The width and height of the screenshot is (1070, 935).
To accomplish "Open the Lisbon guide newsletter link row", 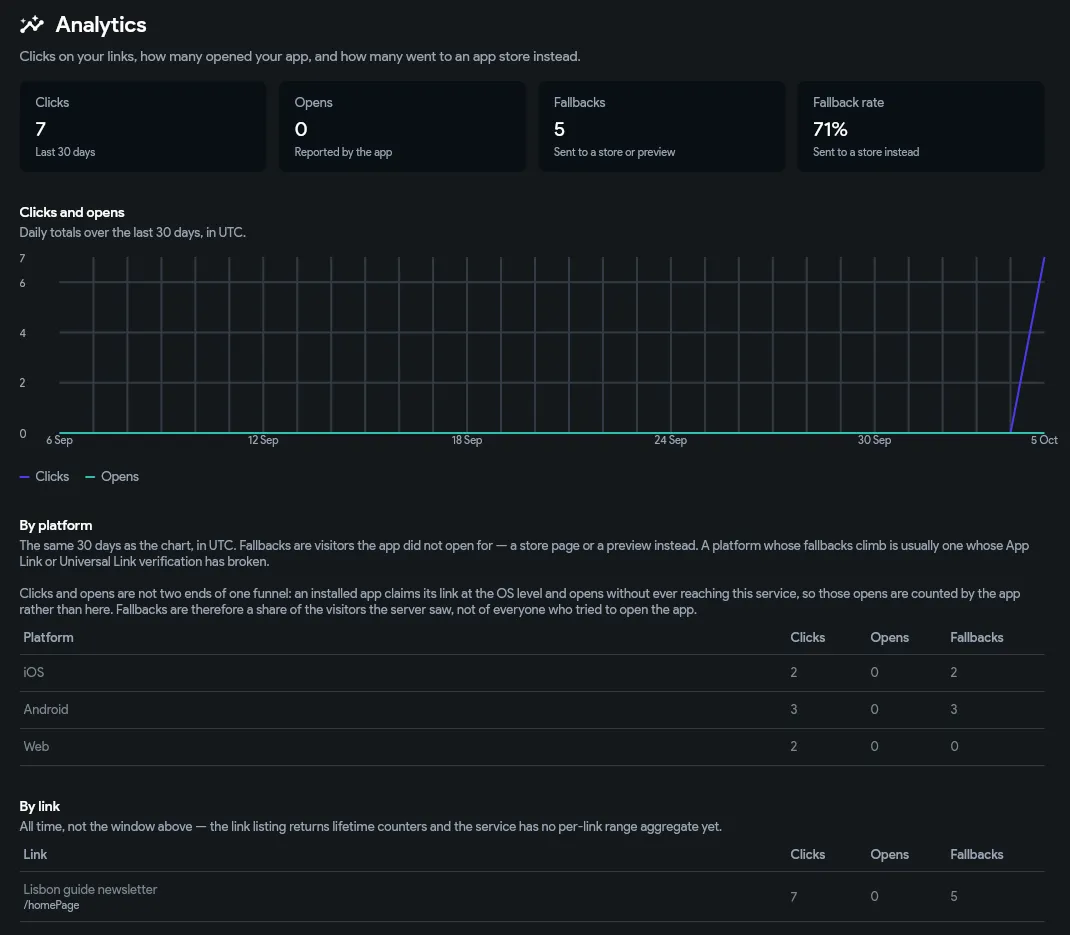I will pos(532,897).
